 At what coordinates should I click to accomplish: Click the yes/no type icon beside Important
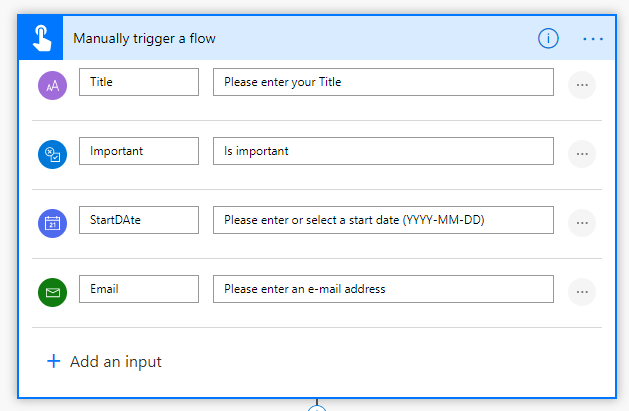tap(52, 154)
